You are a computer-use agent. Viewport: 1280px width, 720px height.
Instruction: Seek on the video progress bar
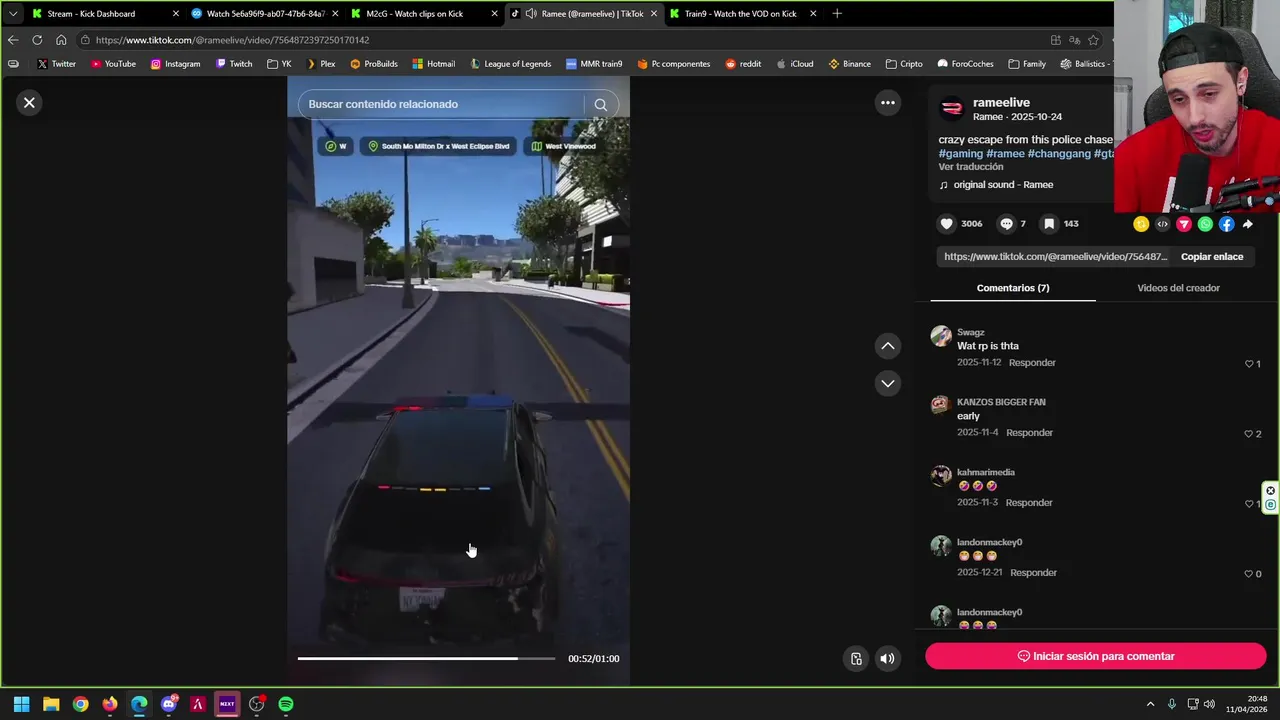pos(426,658)
